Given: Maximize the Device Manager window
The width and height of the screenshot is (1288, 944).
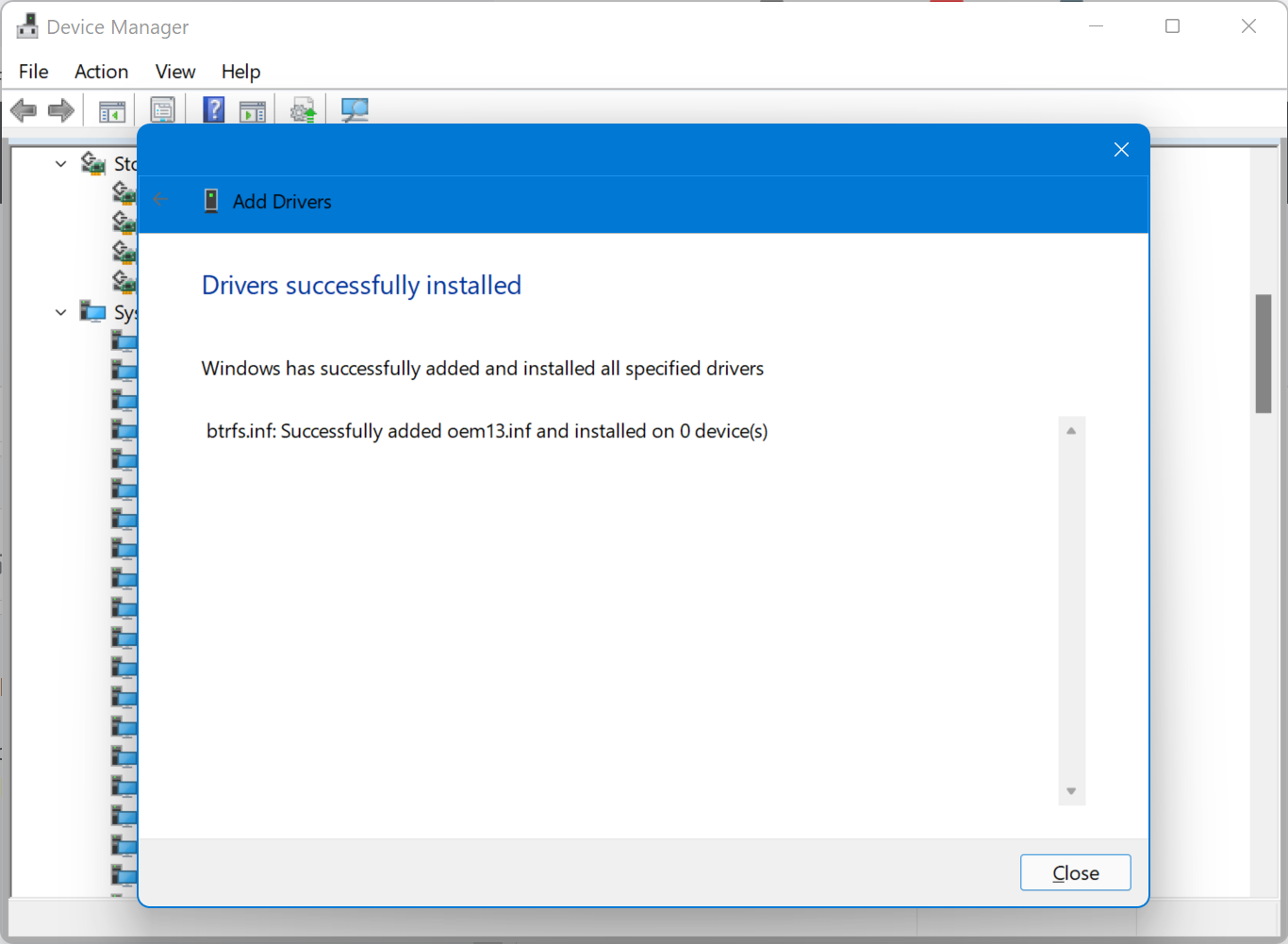Looking at the screenshot, I should pyautogui.click(x=1172, y=26).
